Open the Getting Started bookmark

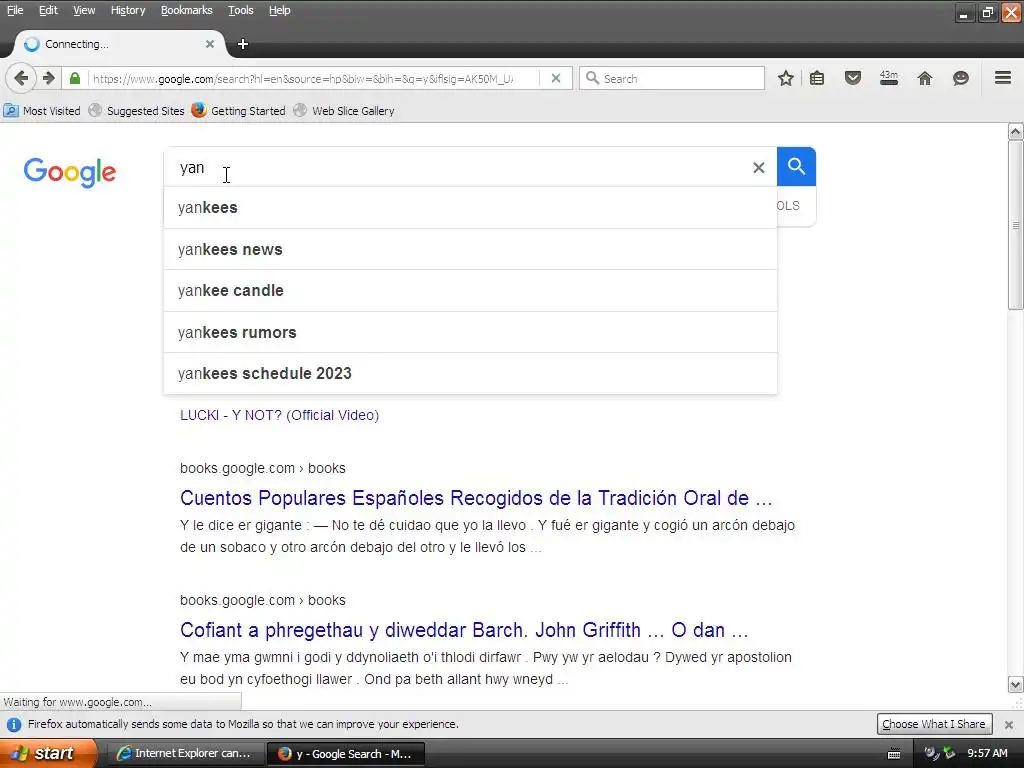coord(238,110)
